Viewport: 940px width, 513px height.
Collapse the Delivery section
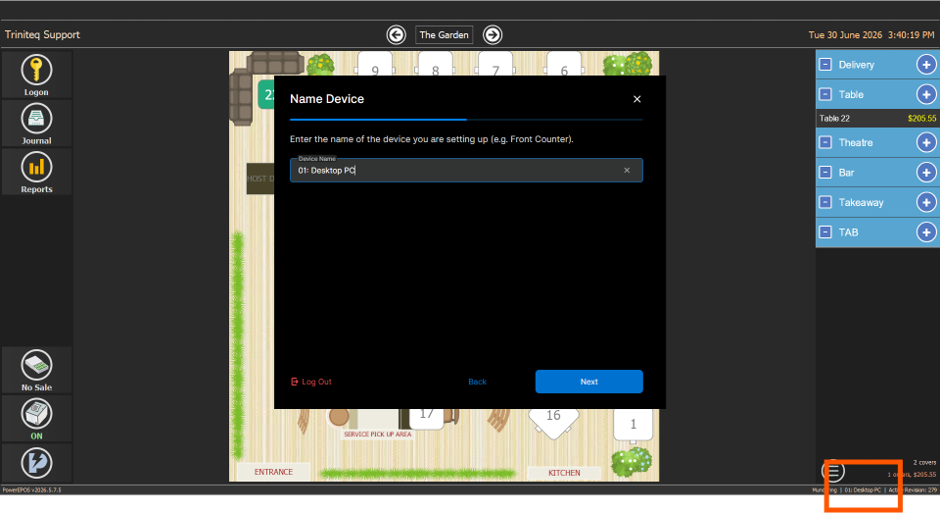(x=825, y=65)
